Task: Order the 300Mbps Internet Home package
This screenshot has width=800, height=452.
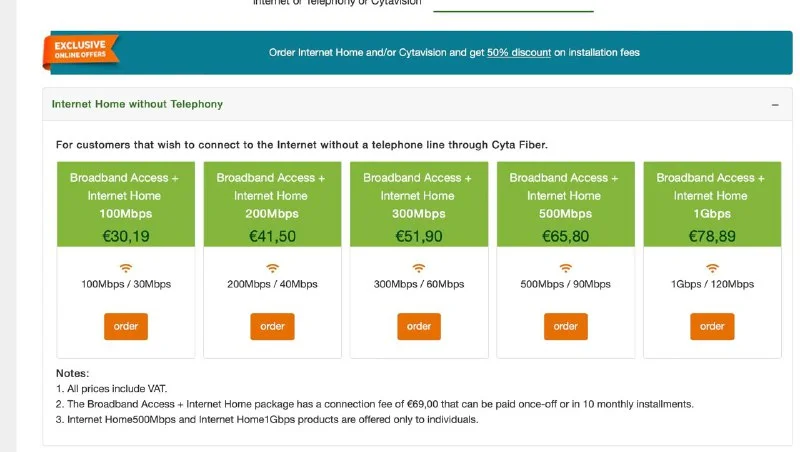Action: [x=419, y=326]
